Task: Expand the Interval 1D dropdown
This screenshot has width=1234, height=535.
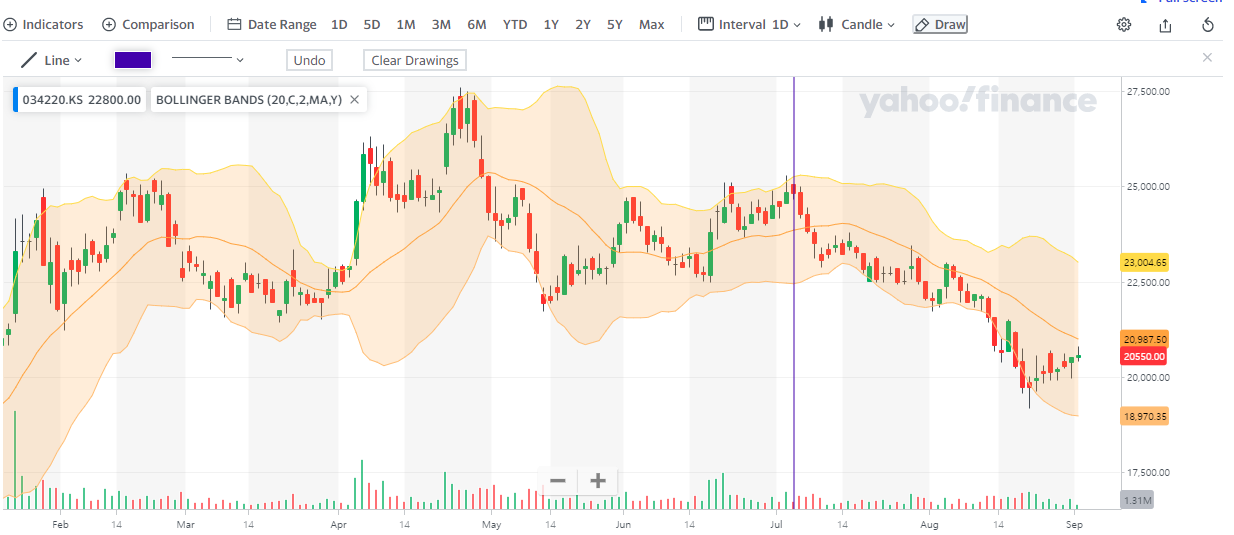Action: click(x=749, y=24)
